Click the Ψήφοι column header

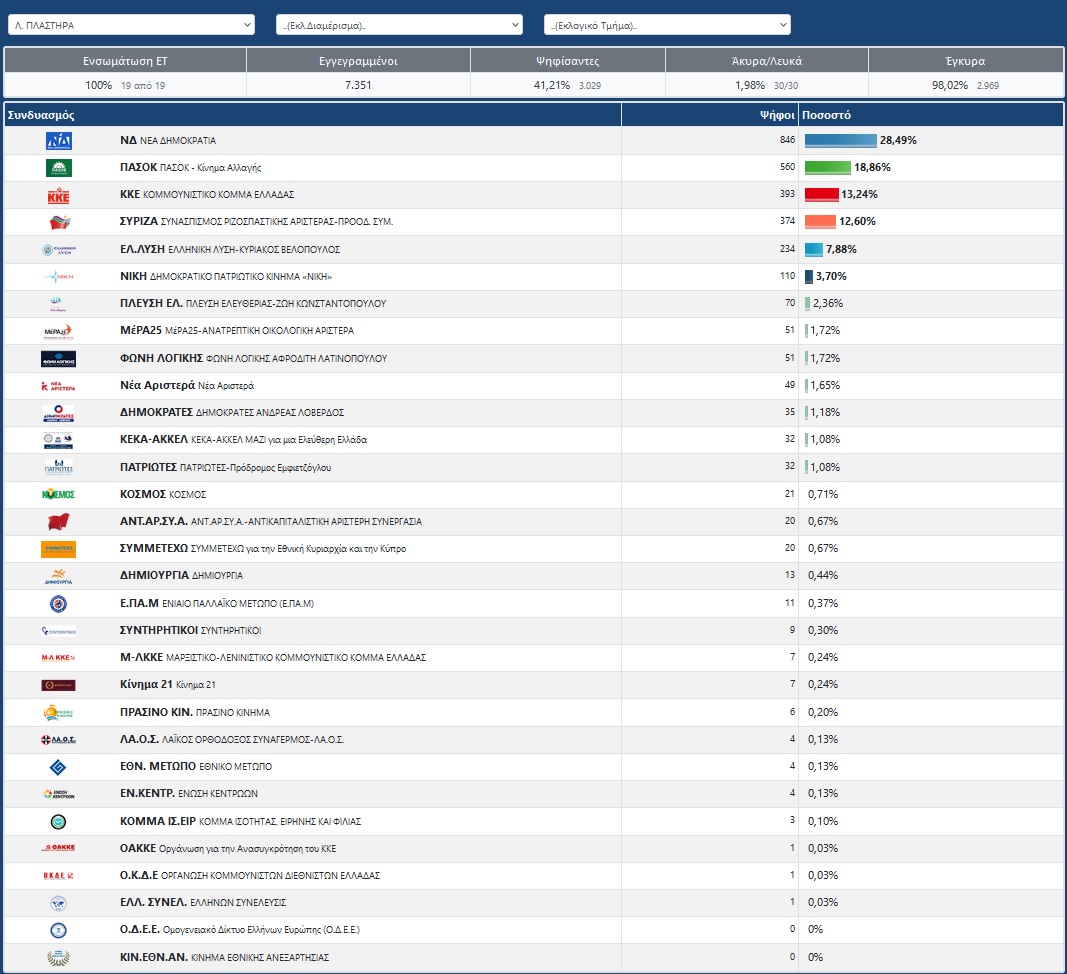[777, 115]
